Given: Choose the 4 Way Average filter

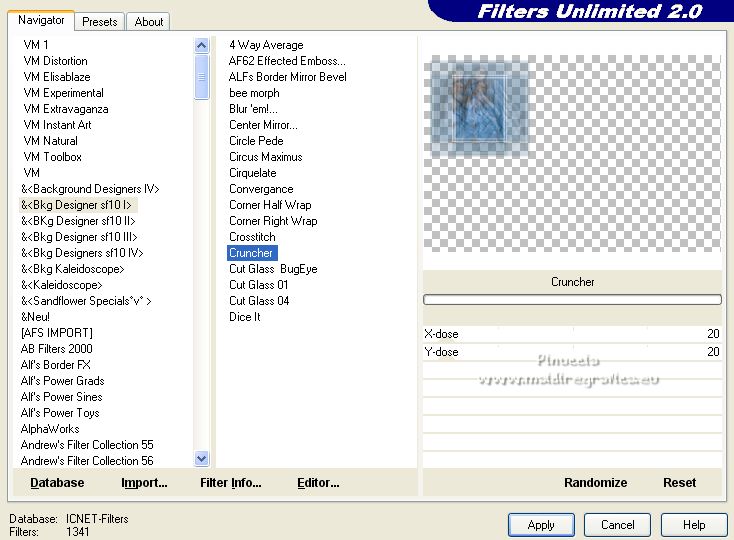Looking at the screenshot, I should pyautogui.click(x=266, y=44).
